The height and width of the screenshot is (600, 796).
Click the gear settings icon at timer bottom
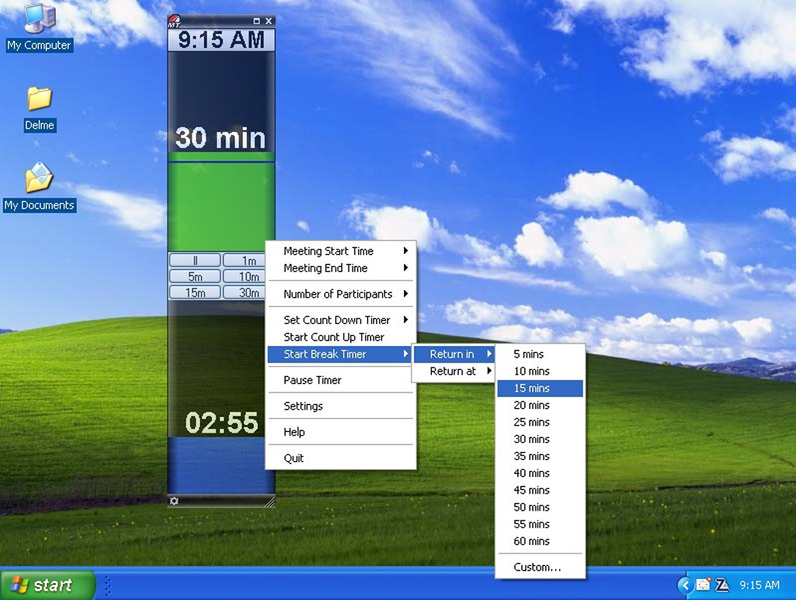pos(174,501)
